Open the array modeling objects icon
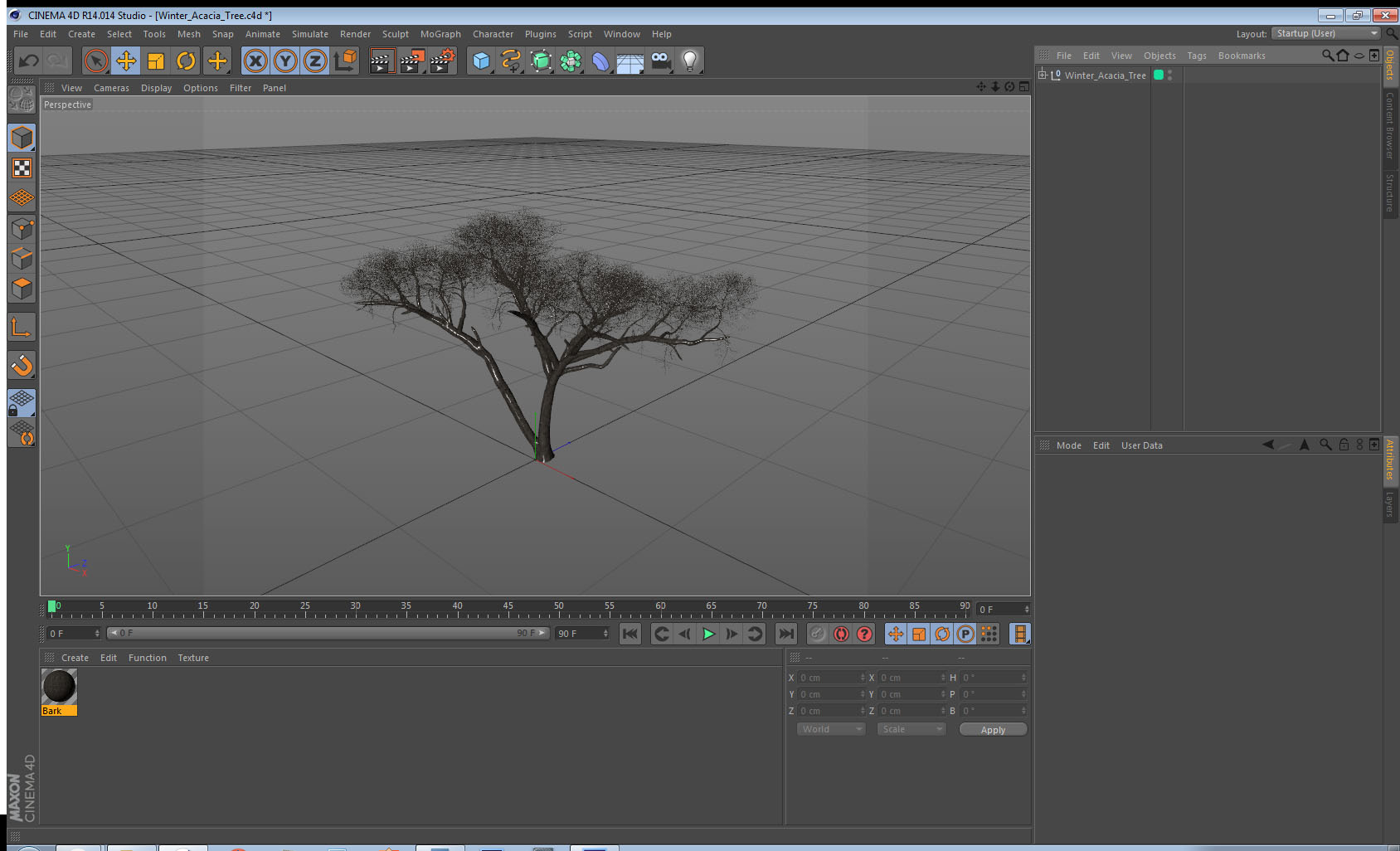This screenshot has width=1400, height=851. pos(571,61)
